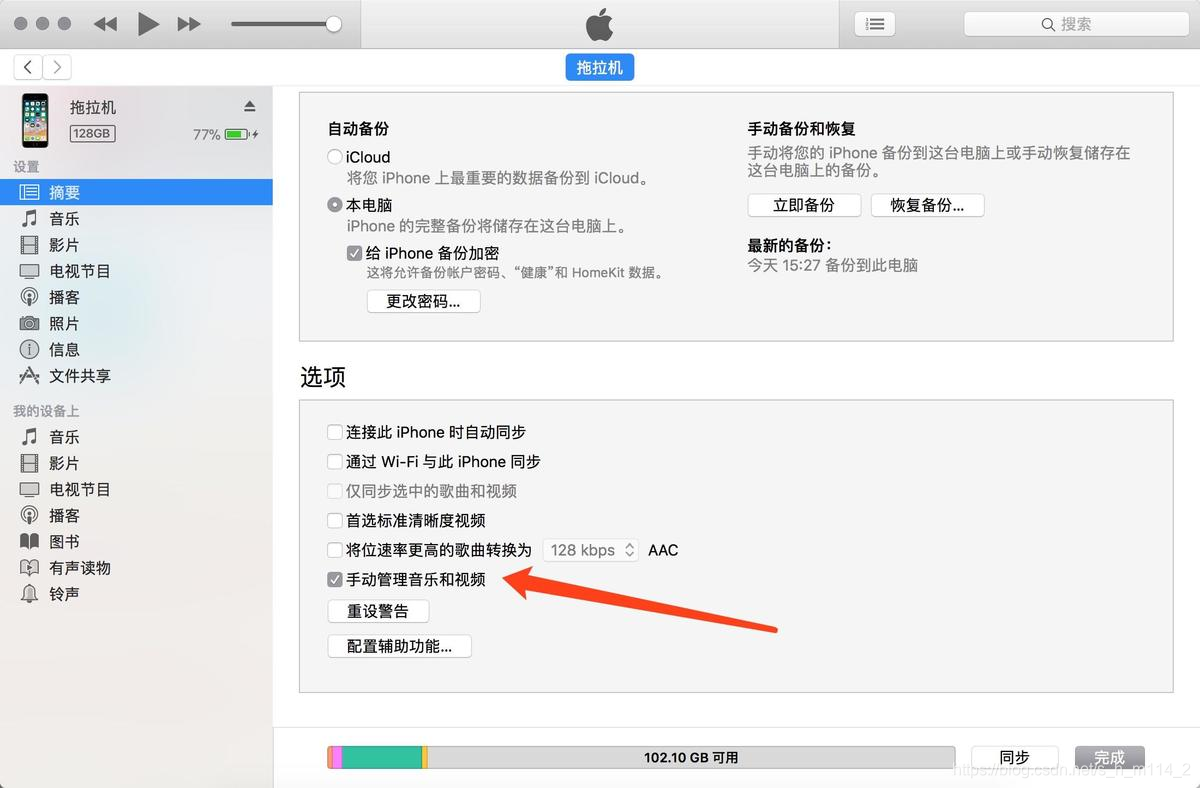
Task: Open 播客 under 设置
Action: (136, 297)
